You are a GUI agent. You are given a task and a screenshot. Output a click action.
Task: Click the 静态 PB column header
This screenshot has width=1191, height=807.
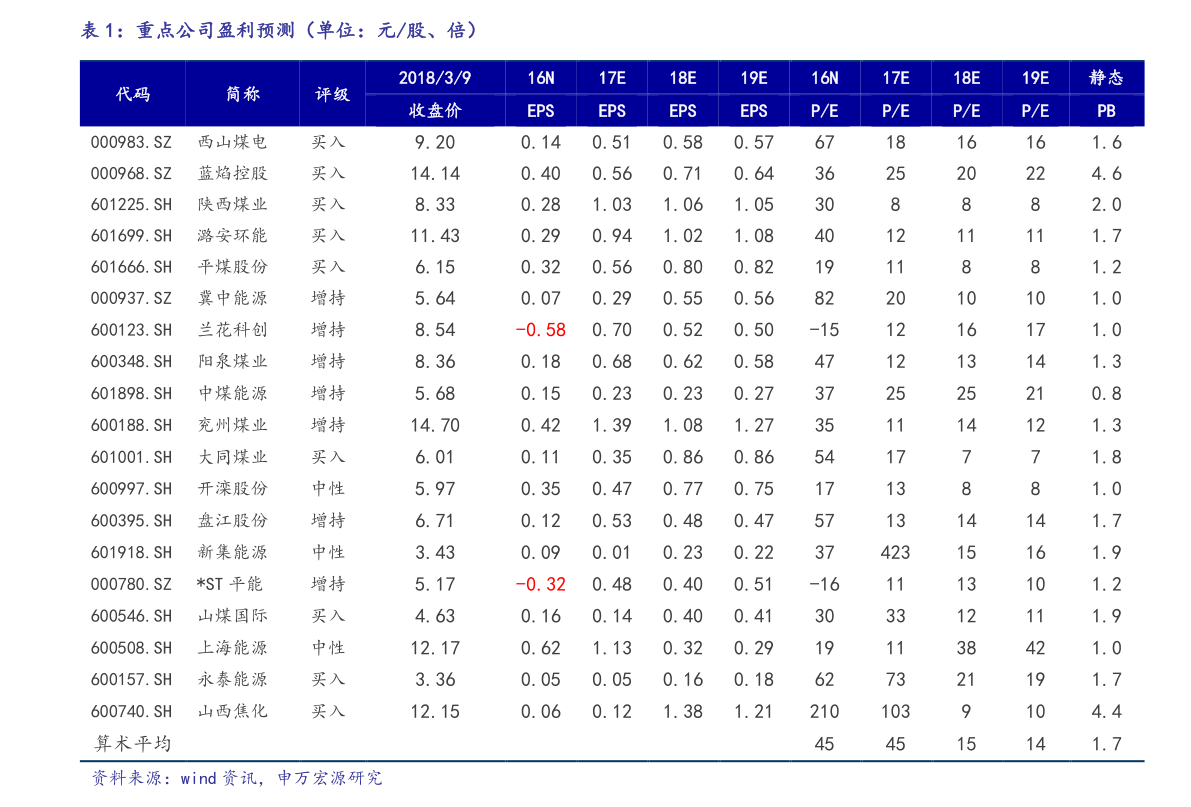point(1106,93)
